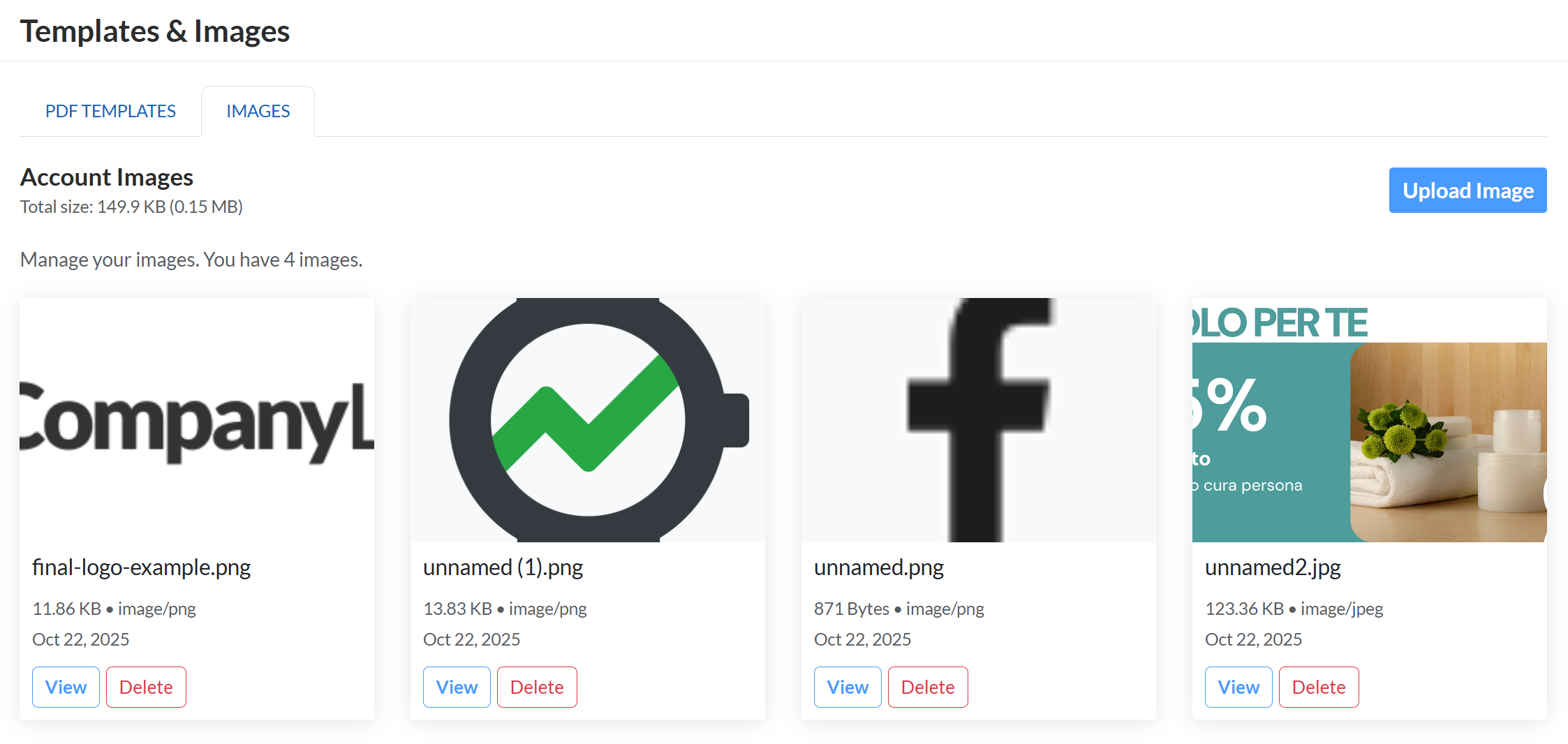View the unnamed2.jpg image
1568x744 pixels.
(x=1238, y=687)
